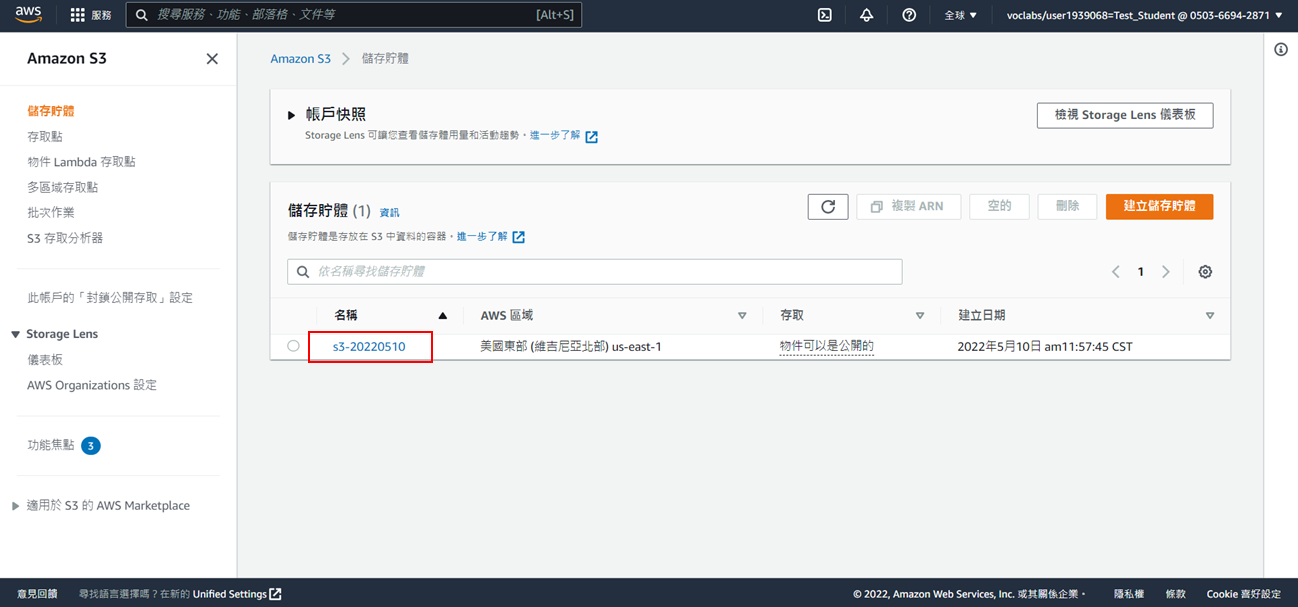Open AWS Organizations 設定
Screen dimensions: 1298x607
pos(92,385)
